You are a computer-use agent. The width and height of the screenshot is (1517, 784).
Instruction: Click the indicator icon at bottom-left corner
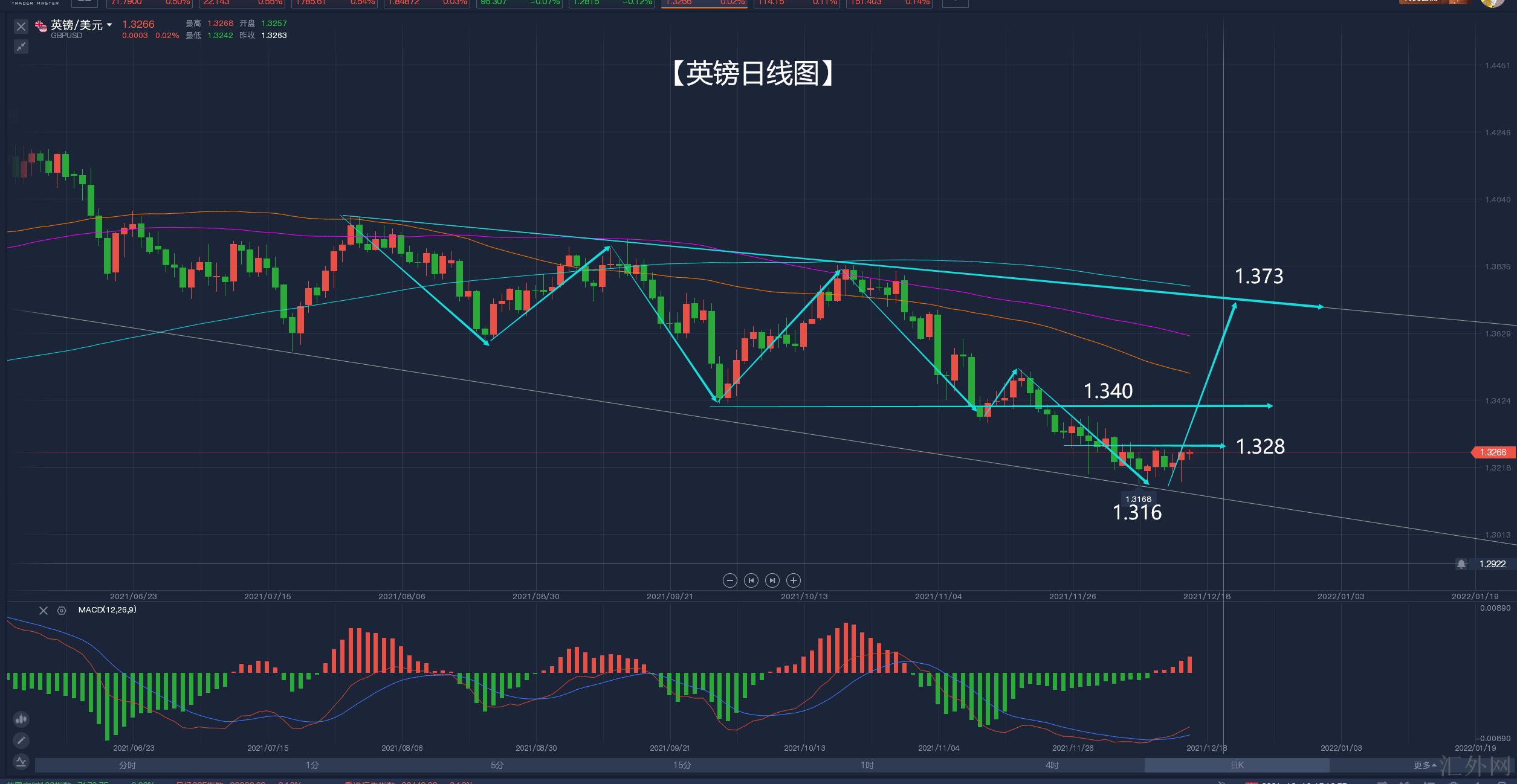point(21,762)
